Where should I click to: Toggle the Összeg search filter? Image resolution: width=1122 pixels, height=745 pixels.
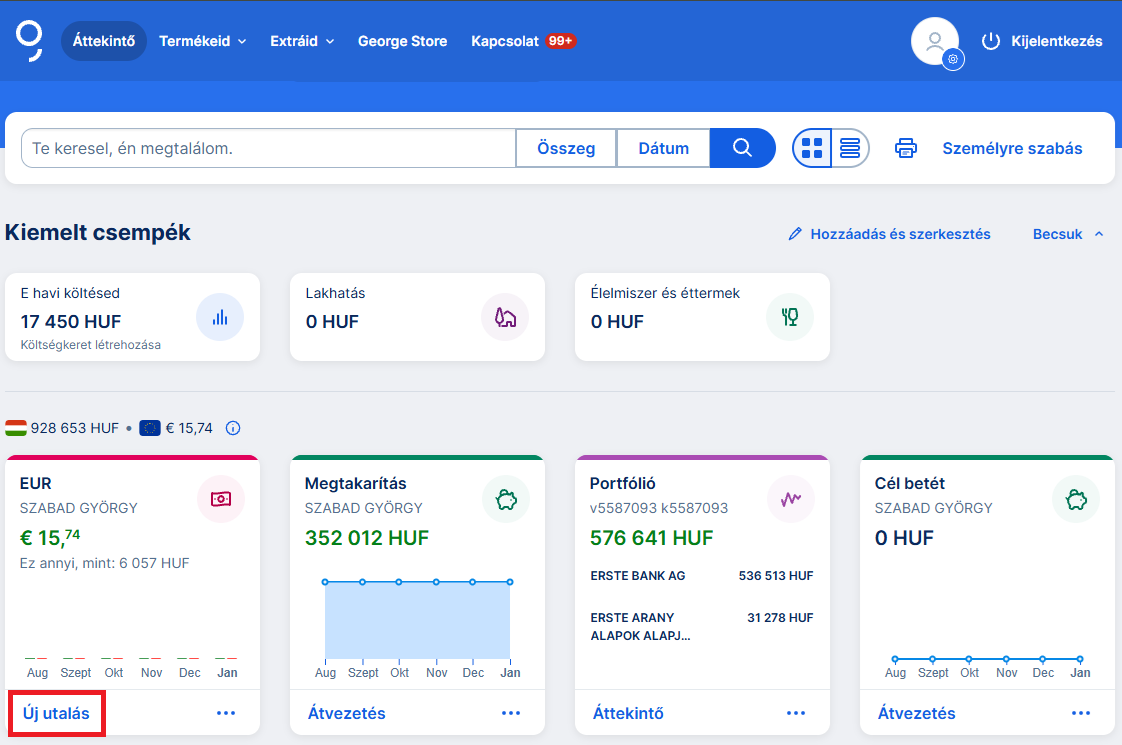point(566,148)
